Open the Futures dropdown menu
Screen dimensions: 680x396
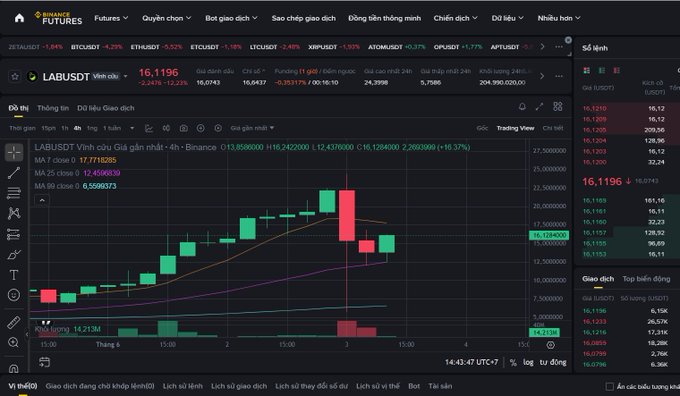111,18
